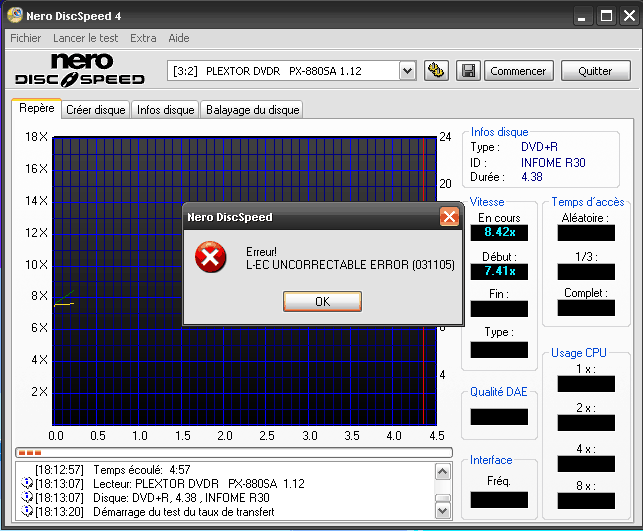Click the Fin speed field
This screenshot has width=643, height=531.
pos(499,309)
